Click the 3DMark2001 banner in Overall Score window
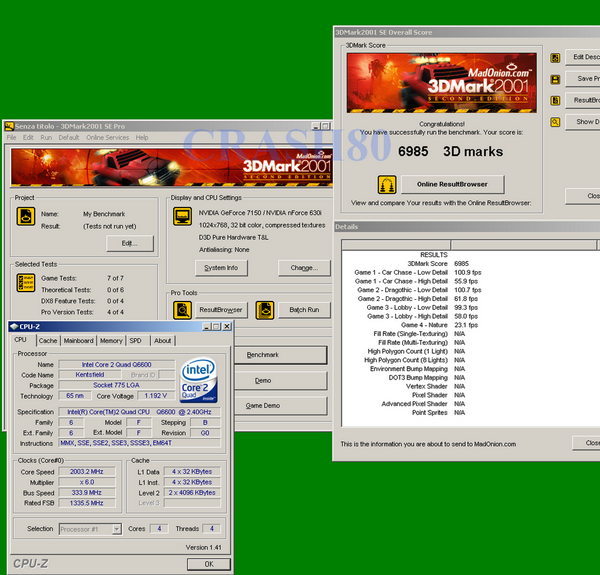600x575 pixels. pyautogui.click(x=442, y=83)
